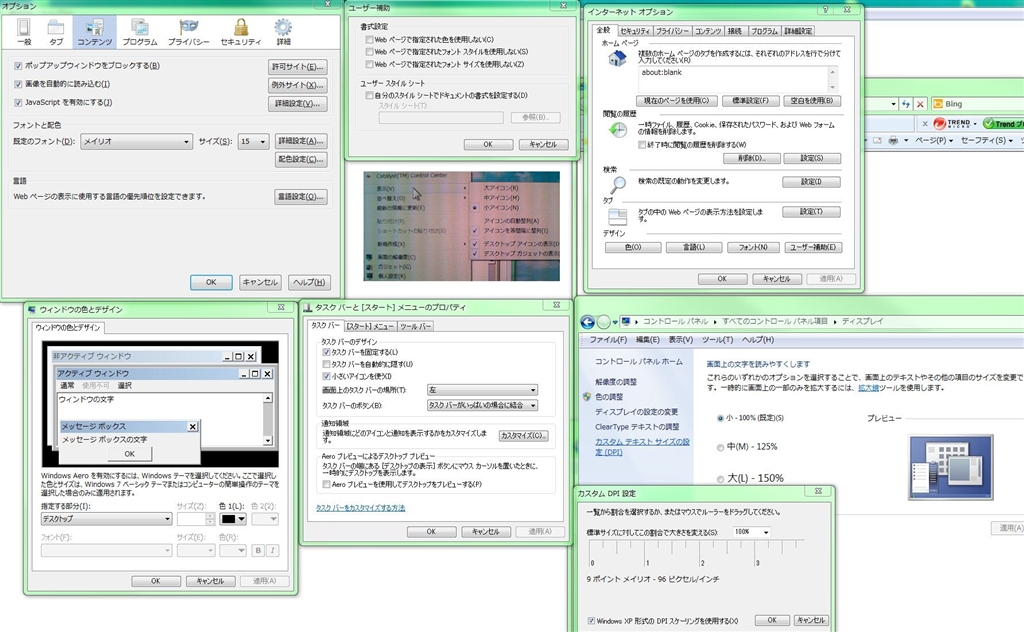Uncheck JavaScriptを有効にする checkbox
1024x632 pixels.
click(19, 102)
